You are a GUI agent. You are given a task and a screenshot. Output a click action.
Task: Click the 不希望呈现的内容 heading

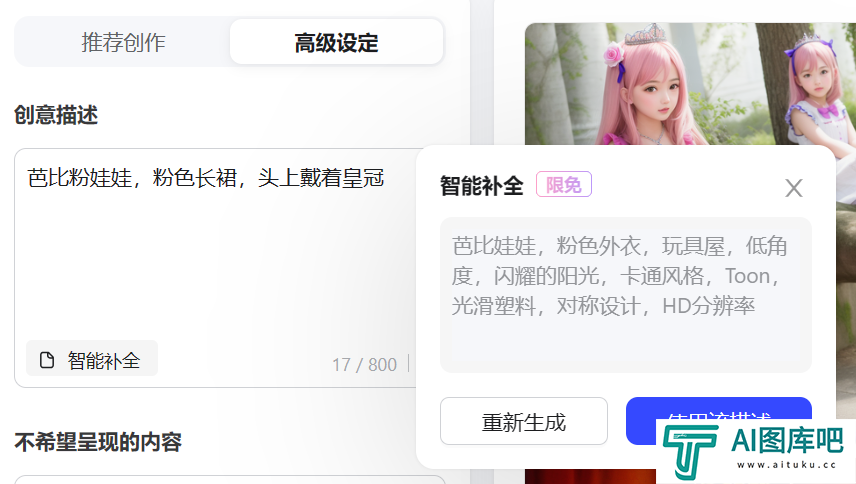[98, 442]
